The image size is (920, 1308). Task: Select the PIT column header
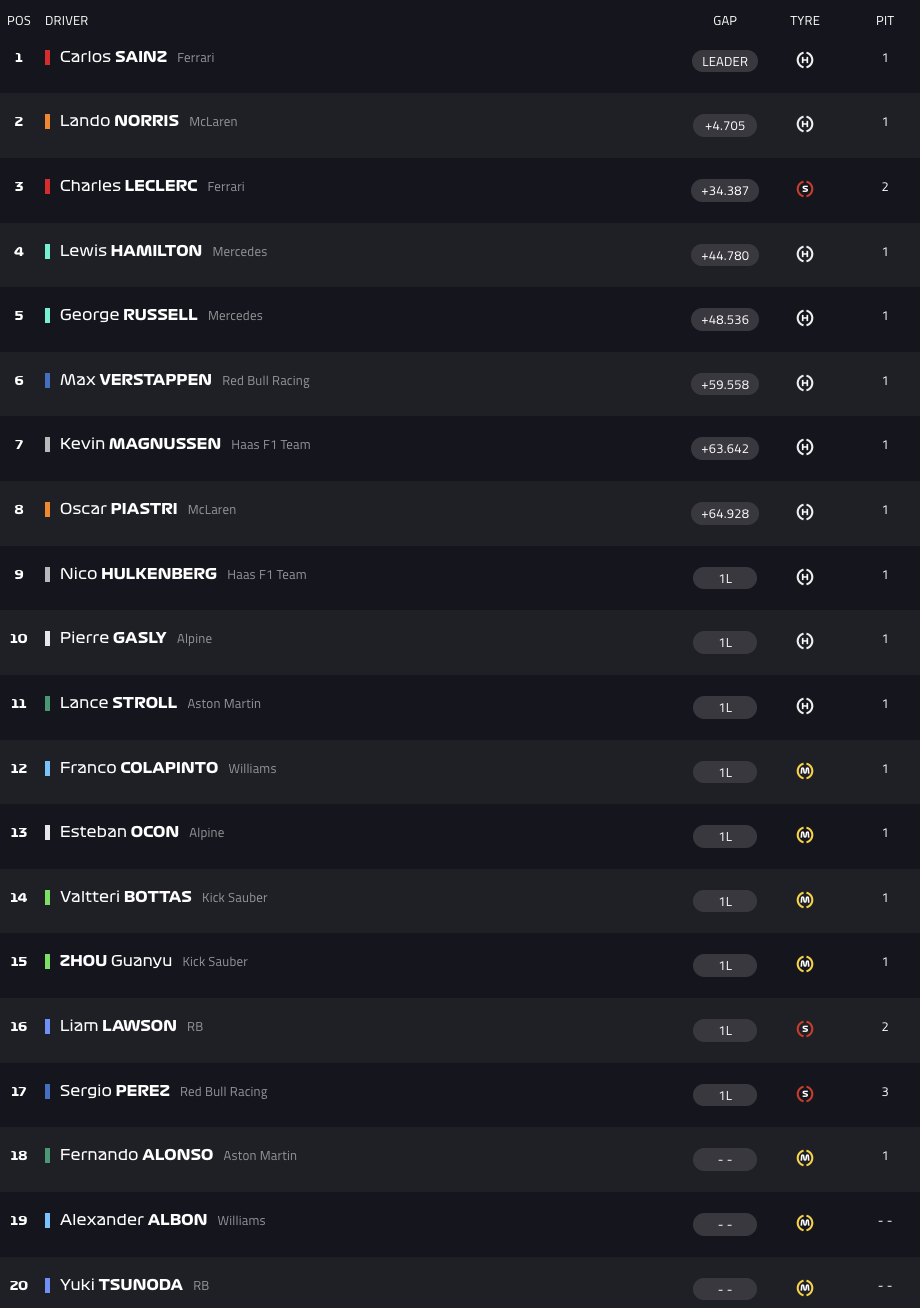885,21
